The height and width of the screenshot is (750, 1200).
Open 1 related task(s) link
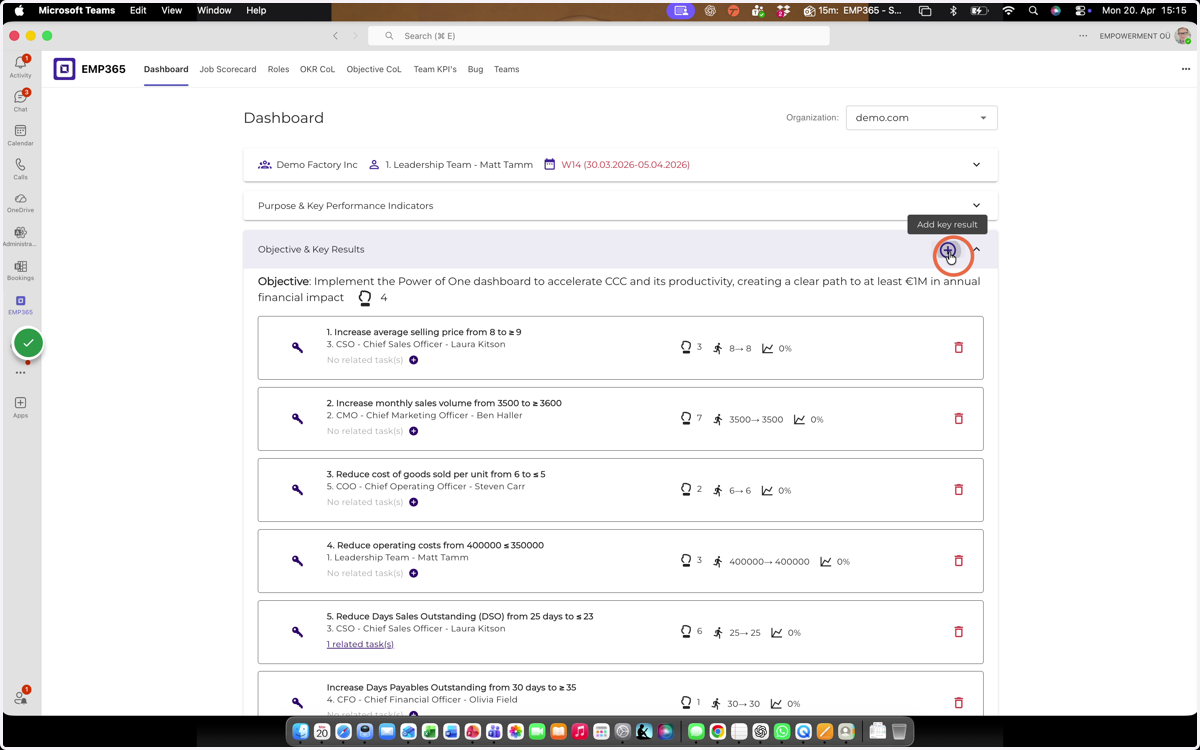(360, 644)
